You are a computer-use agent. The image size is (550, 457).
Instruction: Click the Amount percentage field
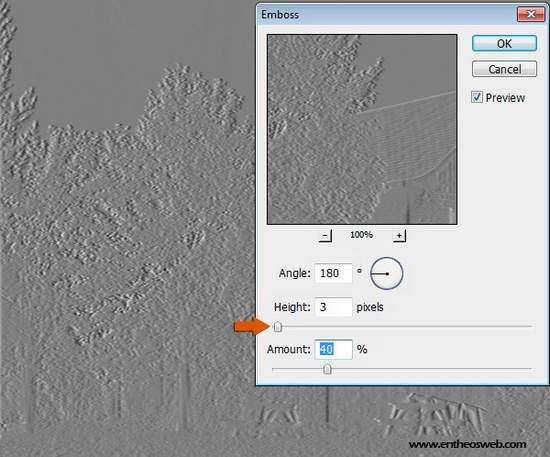(x=334, y=349)
